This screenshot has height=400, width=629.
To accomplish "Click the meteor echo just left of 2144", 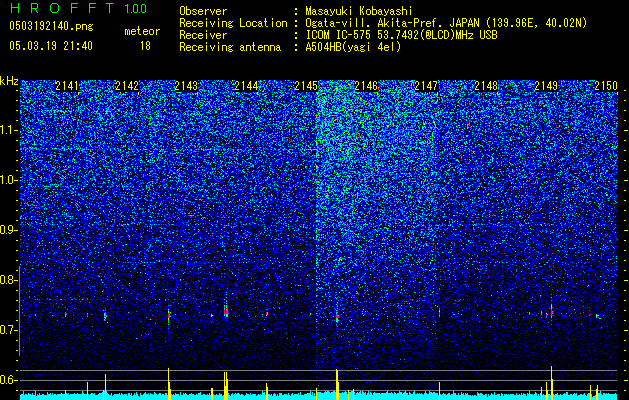I will point(226,311).
